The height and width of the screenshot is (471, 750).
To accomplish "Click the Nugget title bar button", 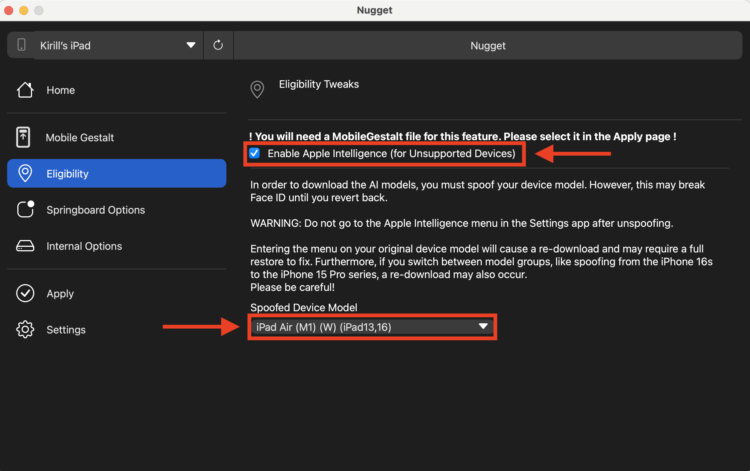I will point(488,45).
